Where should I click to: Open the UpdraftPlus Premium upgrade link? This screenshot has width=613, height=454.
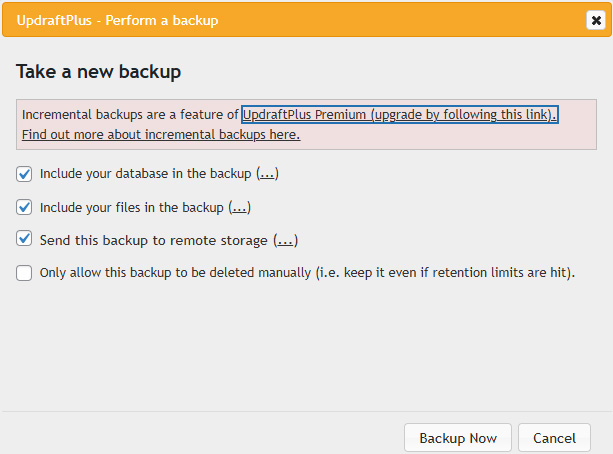pyautogui.click(x=399, y=115)
